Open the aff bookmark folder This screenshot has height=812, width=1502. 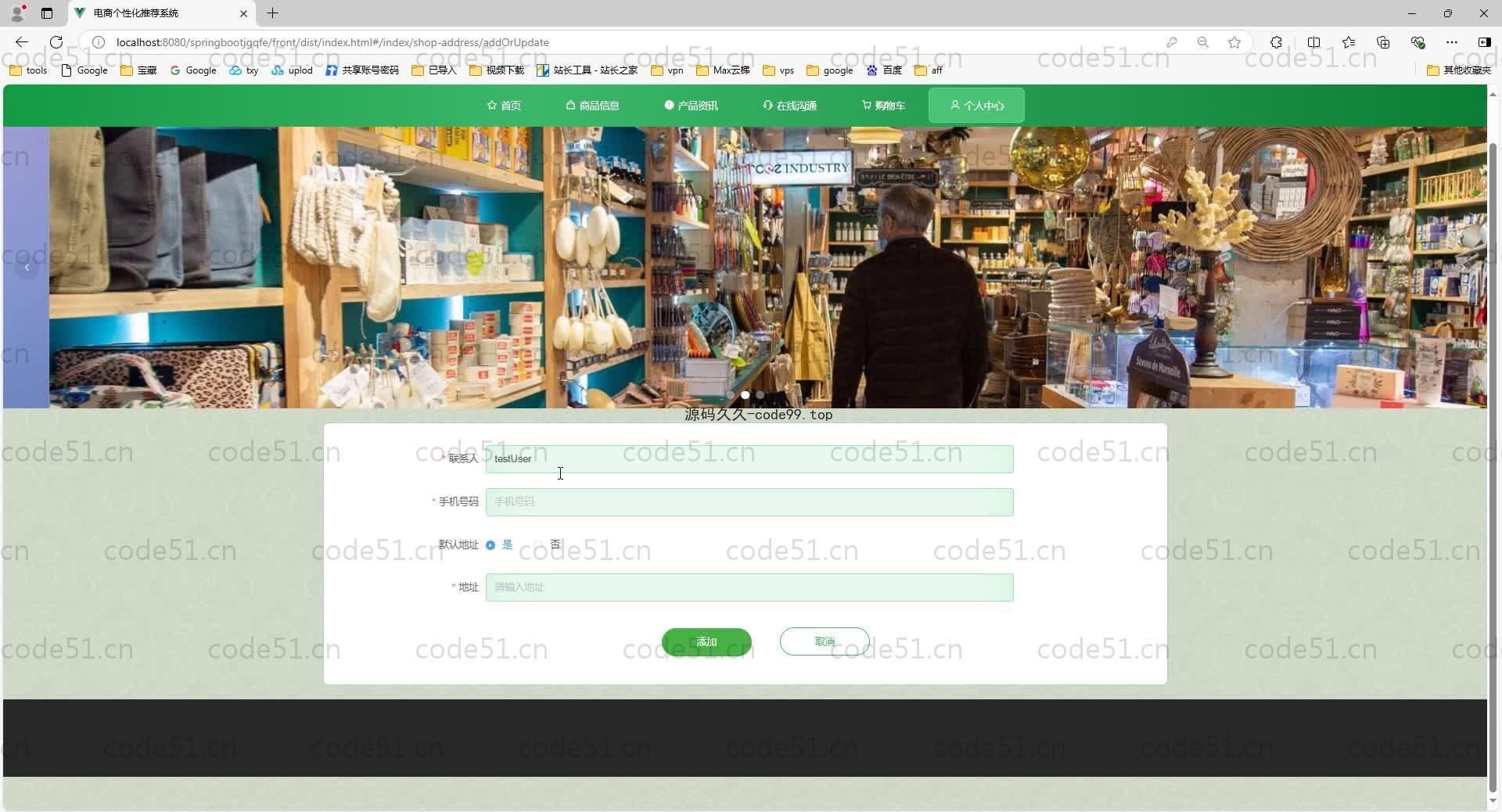click(929, 70)
